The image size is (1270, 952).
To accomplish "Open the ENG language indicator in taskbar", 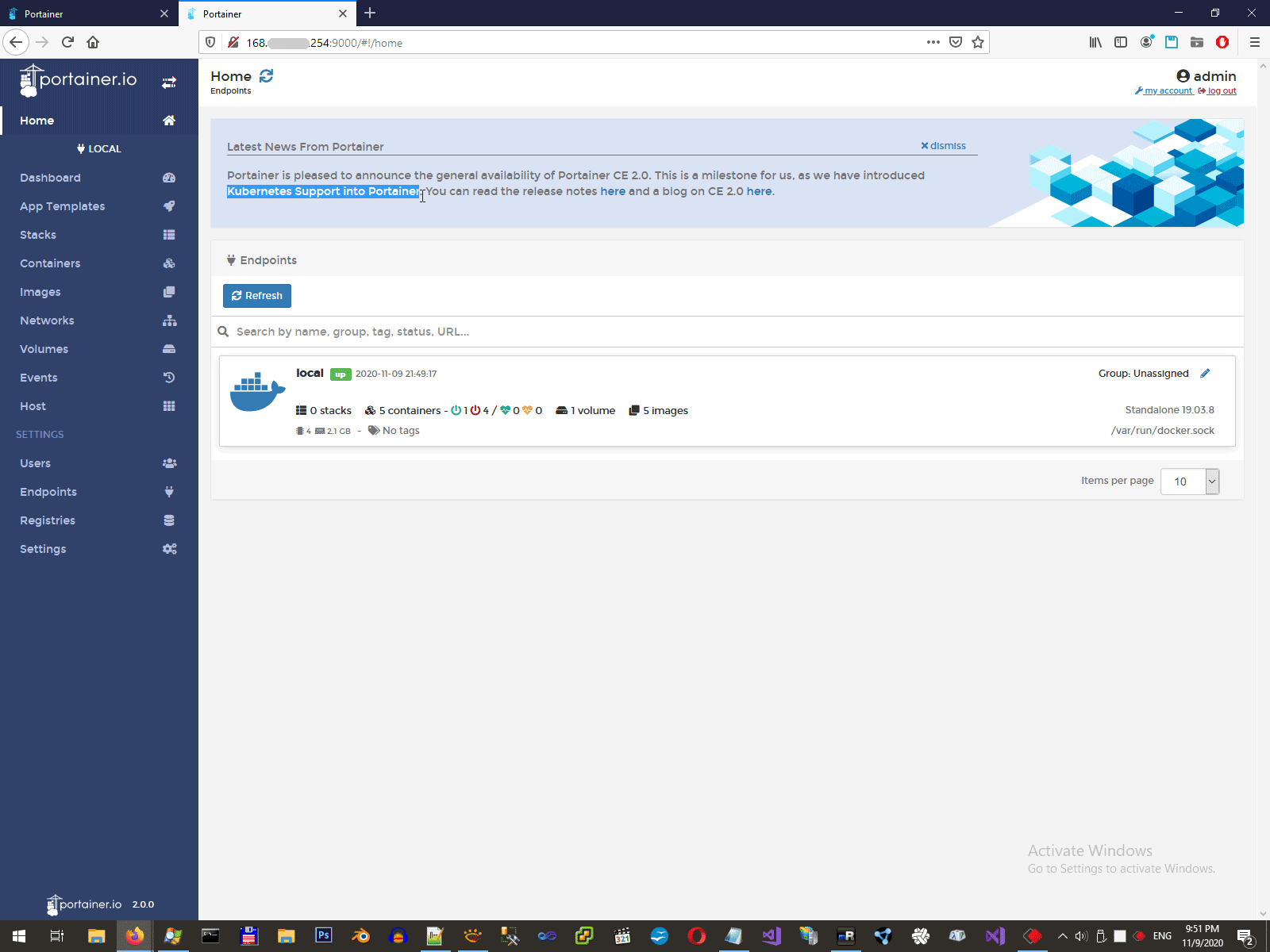I will pyautogui.click(x=1162, y=936).
